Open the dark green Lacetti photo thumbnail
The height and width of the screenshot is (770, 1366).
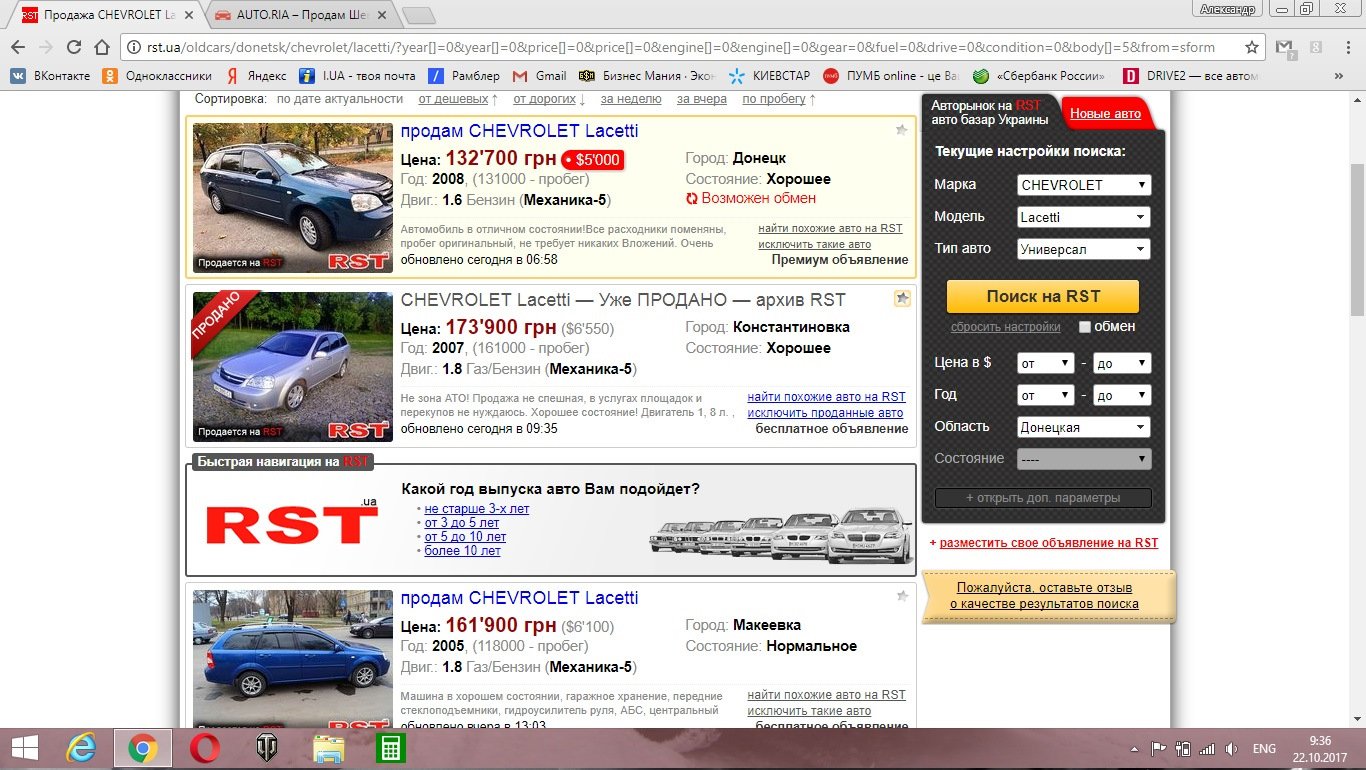[x=293, y=197]
